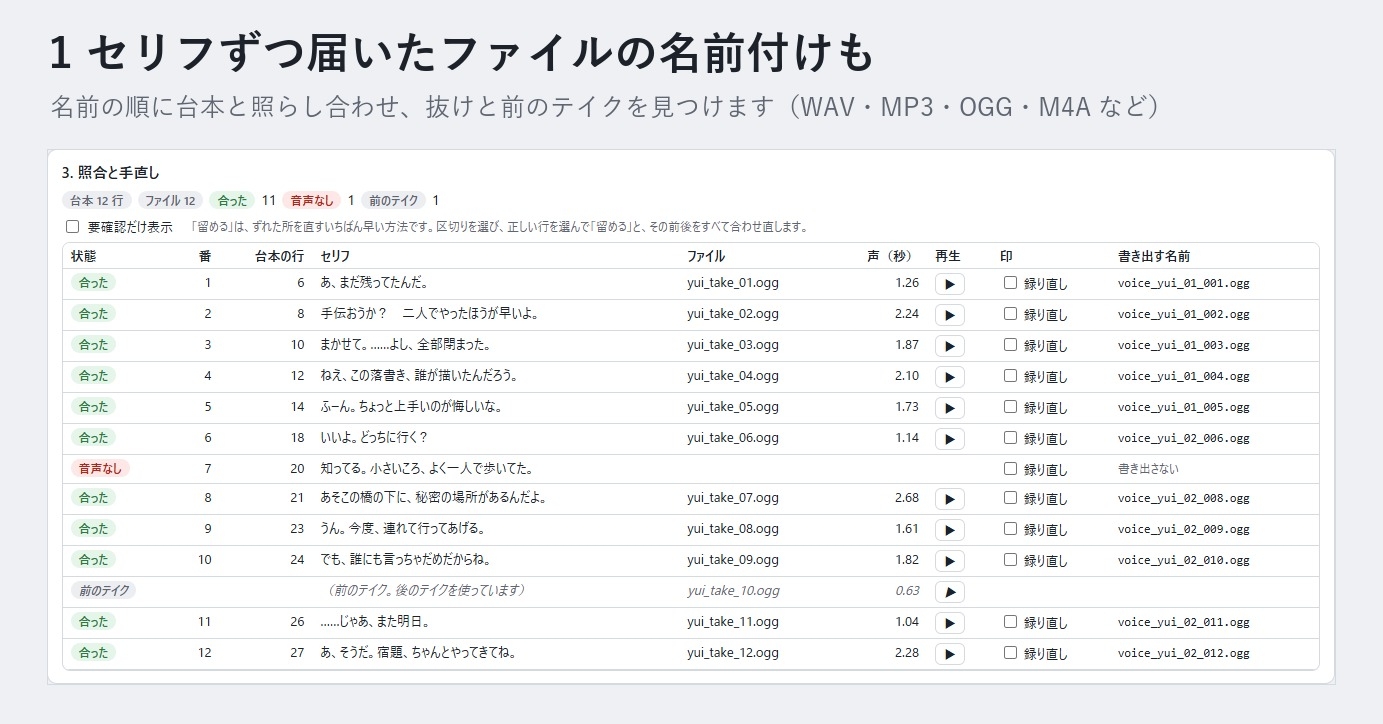Select the line いいよ。どっちに行く？
The image size is (1383, 724).
click(x=374, y=438)
